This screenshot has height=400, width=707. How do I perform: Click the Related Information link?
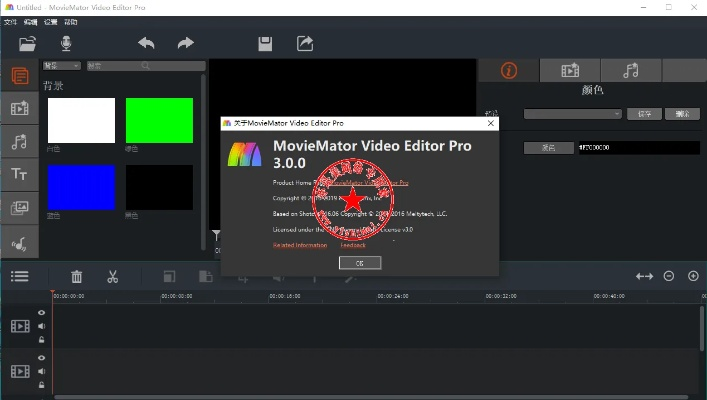(x=300, y=245)
